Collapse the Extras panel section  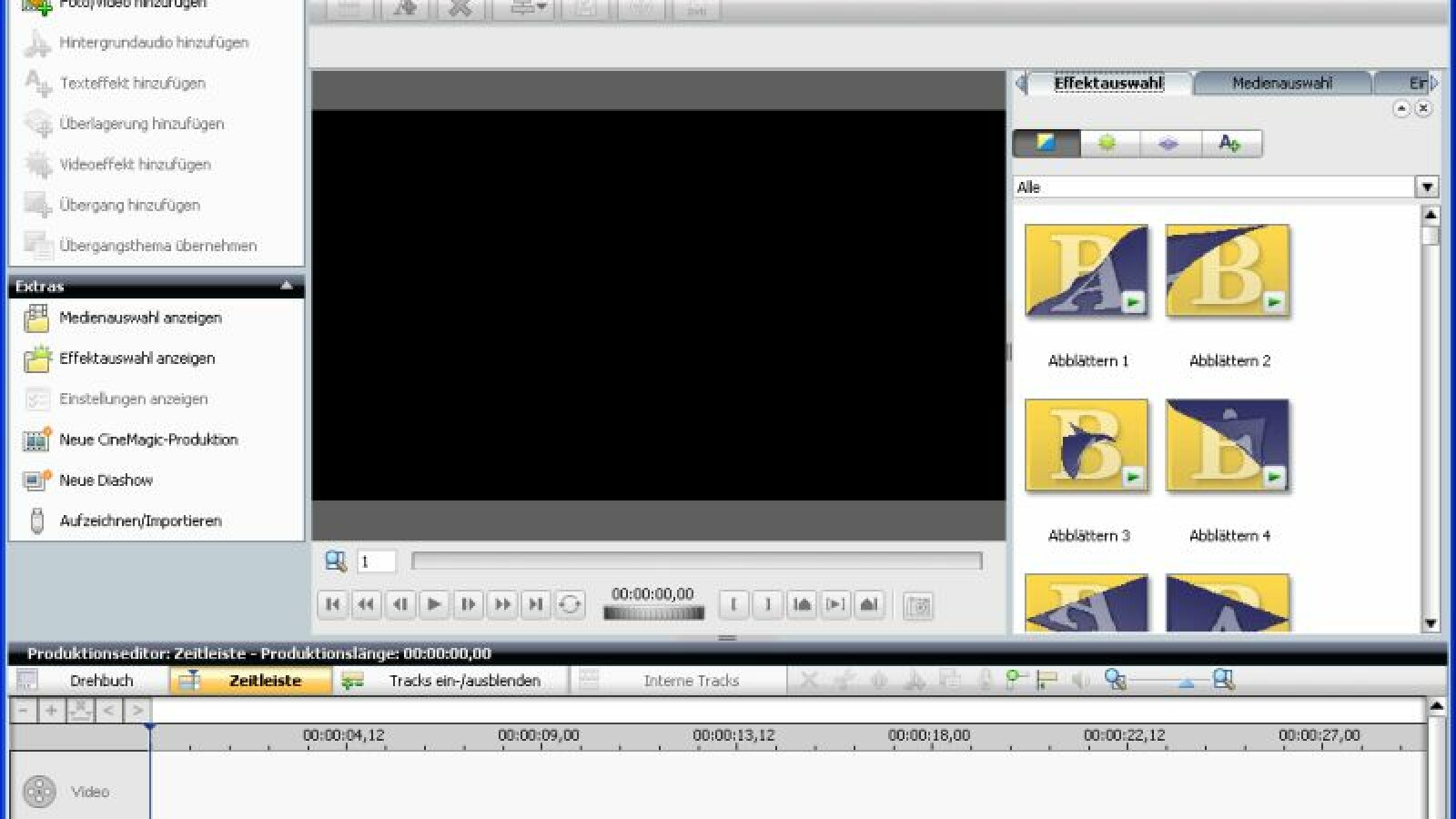287,286
